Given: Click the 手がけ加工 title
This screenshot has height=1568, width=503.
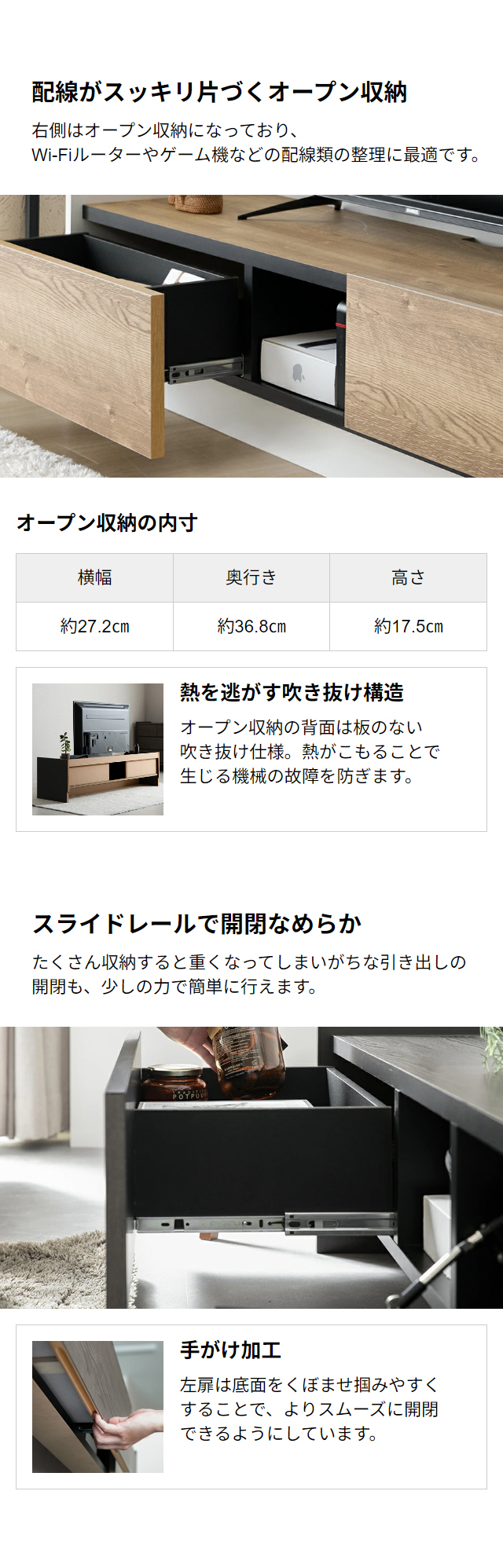Looking at the screenshot, I should [230, 1350].
